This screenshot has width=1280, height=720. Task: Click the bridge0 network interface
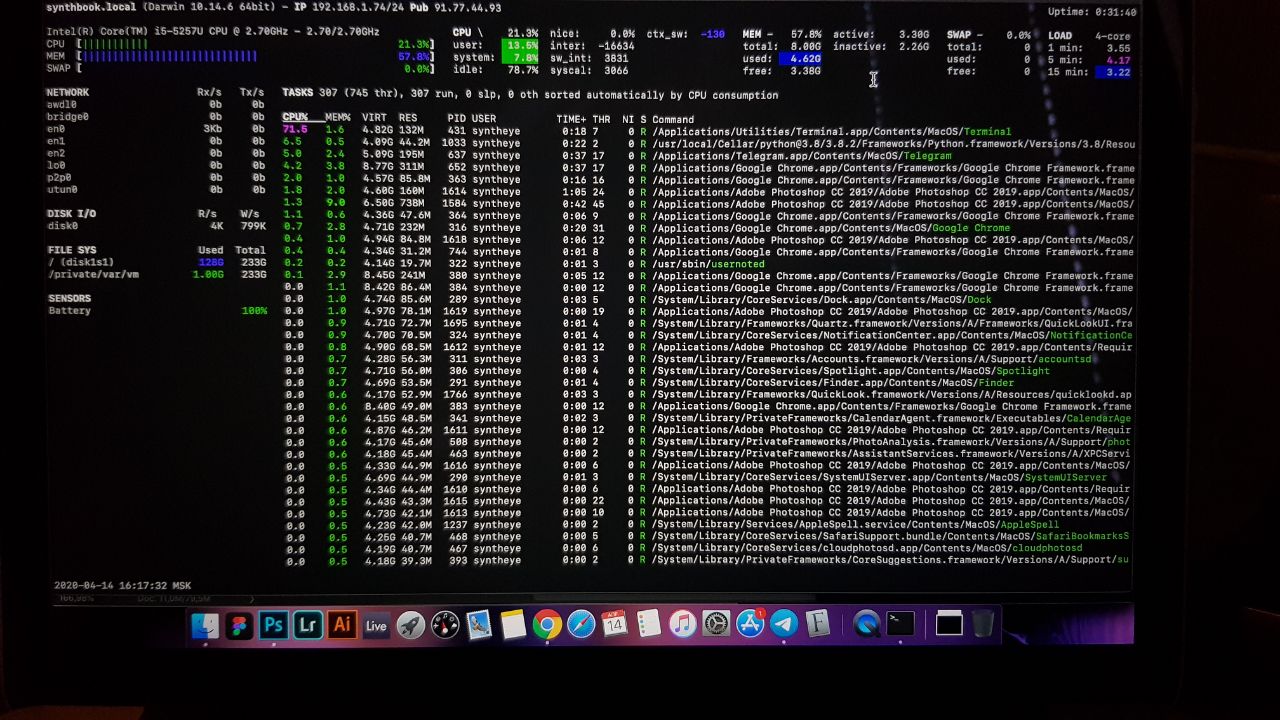pos(156,117)
